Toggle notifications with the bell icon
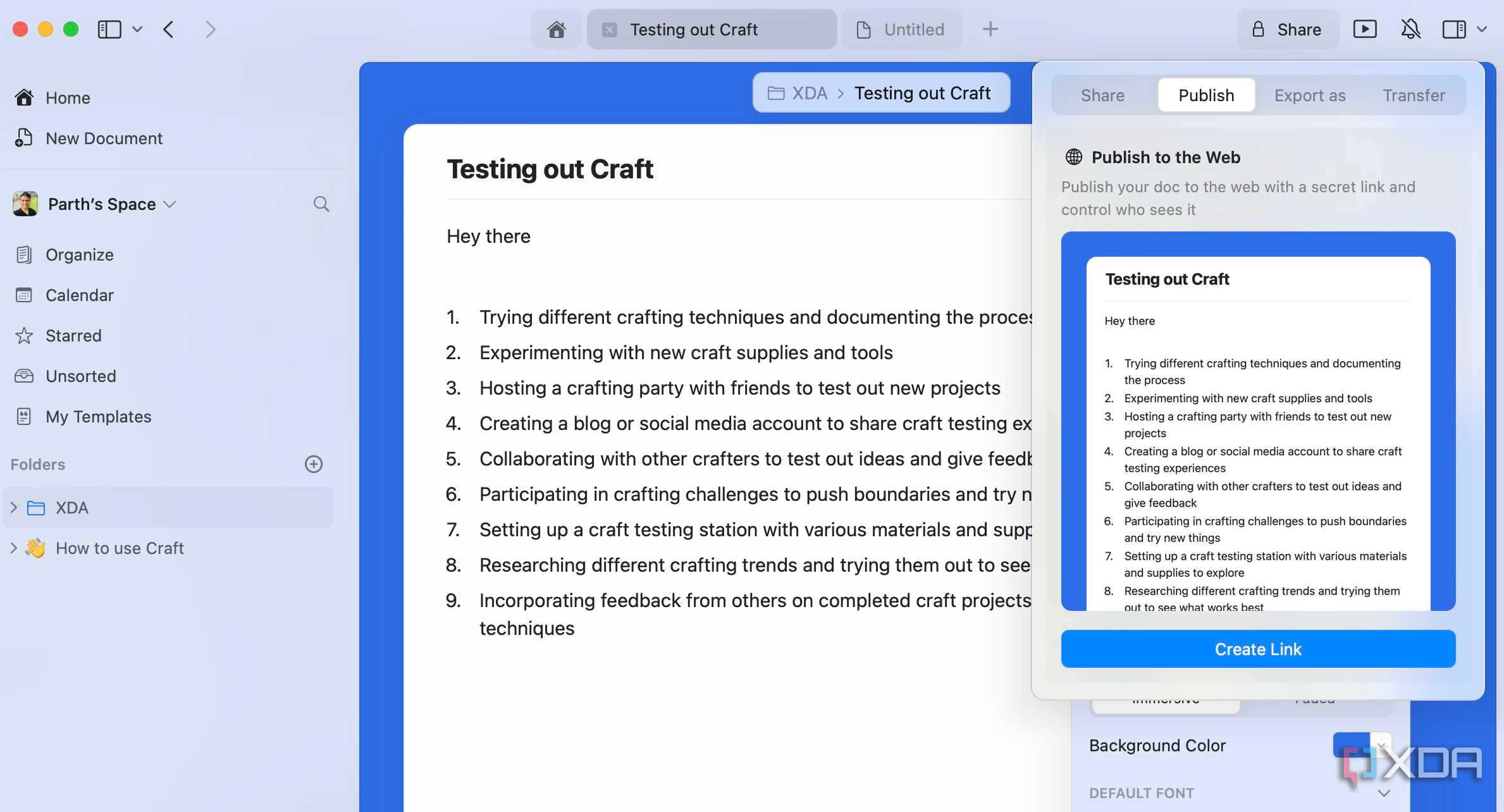The height and width of the screenshot is (812, 1504). pyautogui.click(x=1410, y=29)
